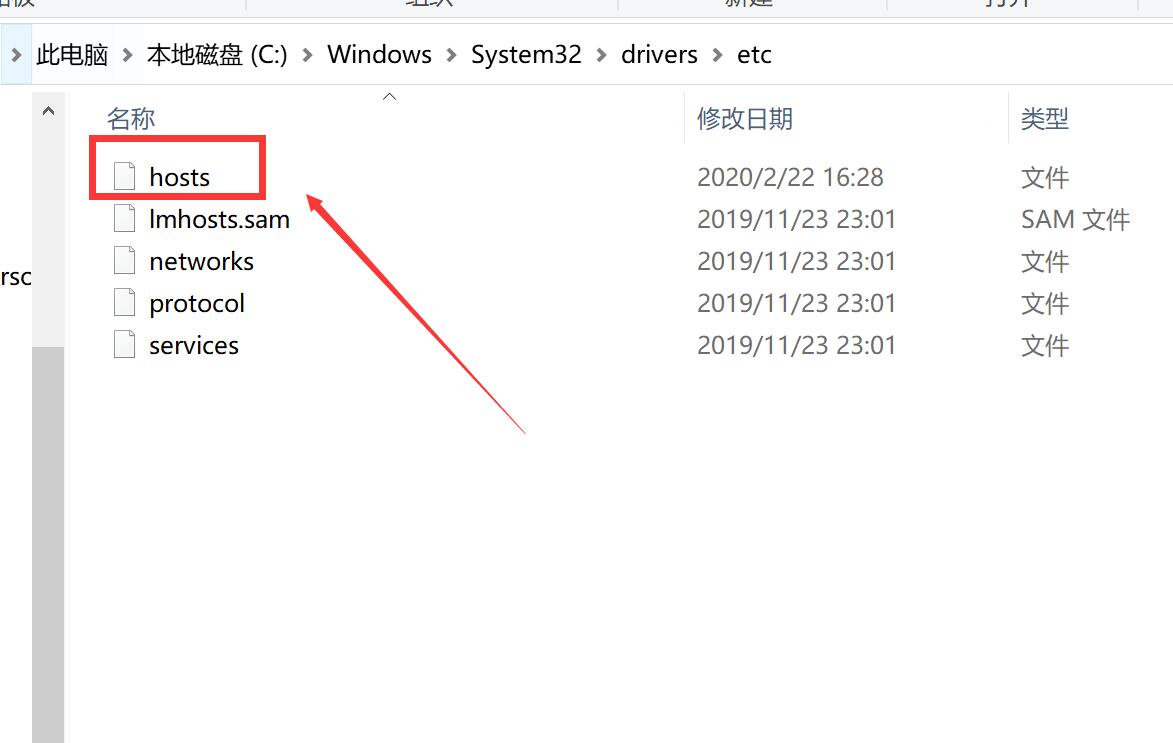Select the services file icon
Viewport: 1173px width, 743px height.
124,344
